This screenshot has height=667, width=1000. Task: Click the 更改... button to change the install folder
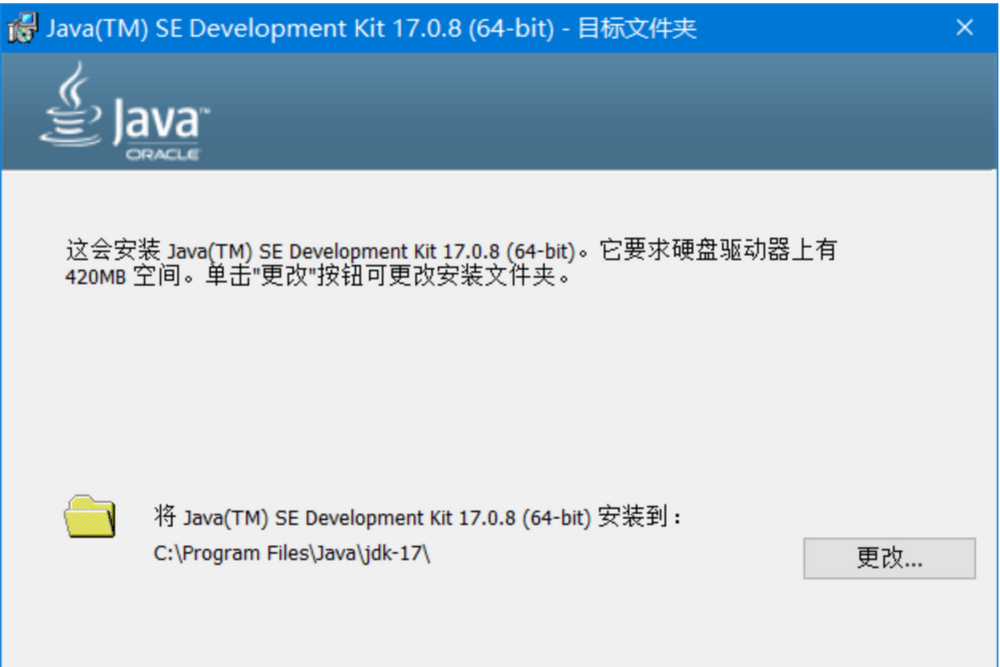tap(889, 558)
